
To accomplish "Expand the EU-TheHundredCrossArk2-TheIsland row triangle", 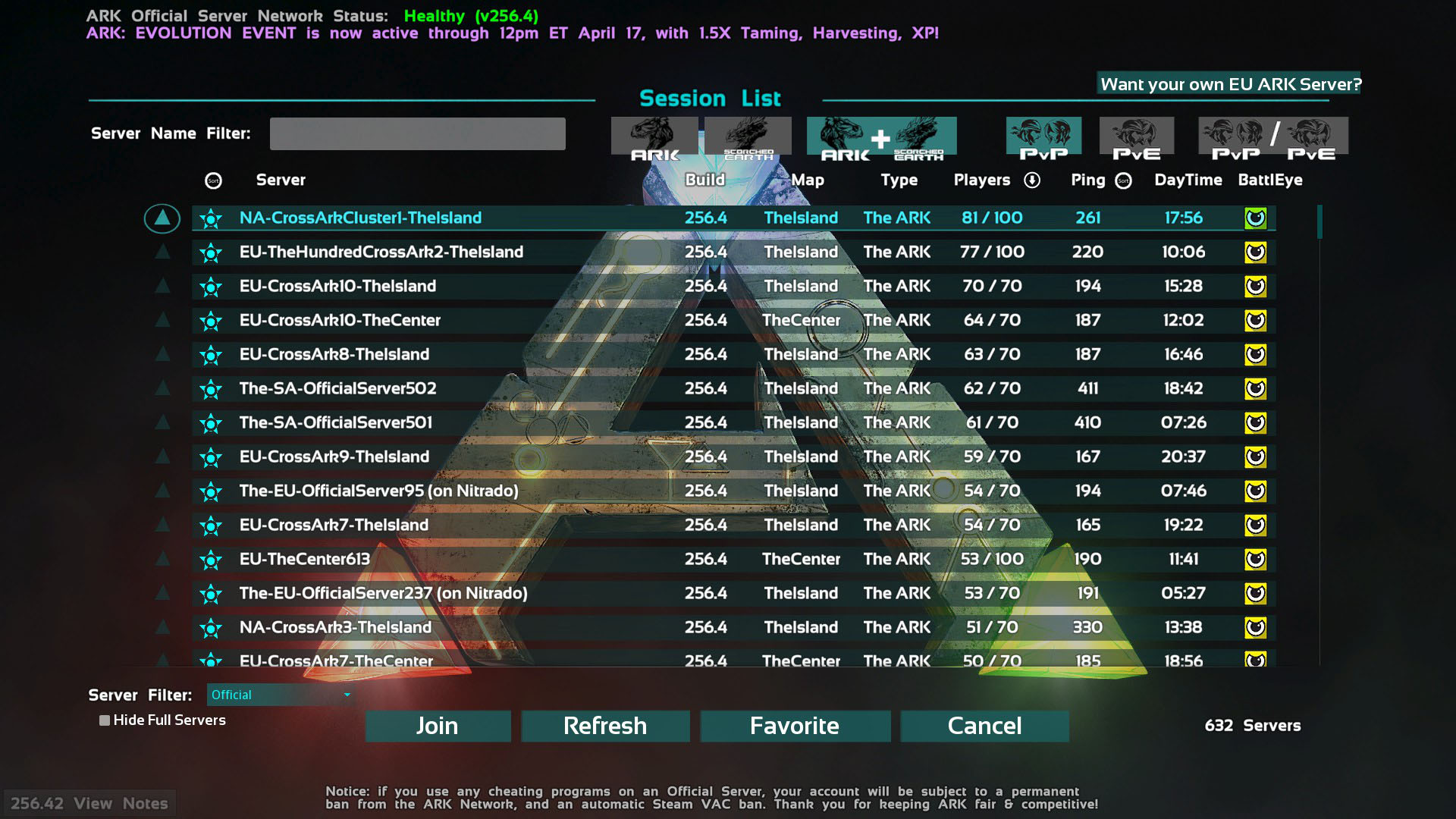I will (162, 252).
